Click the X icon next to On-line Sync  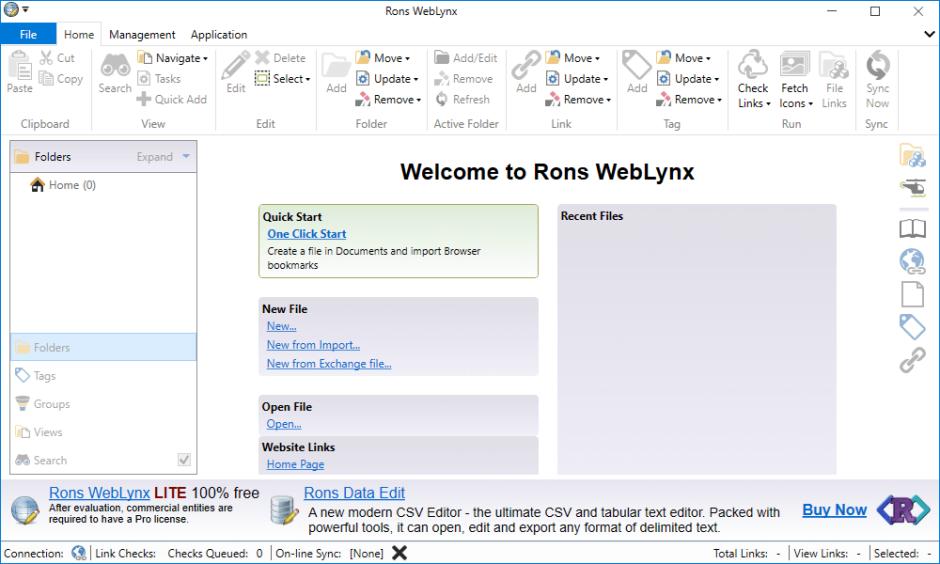399,553
